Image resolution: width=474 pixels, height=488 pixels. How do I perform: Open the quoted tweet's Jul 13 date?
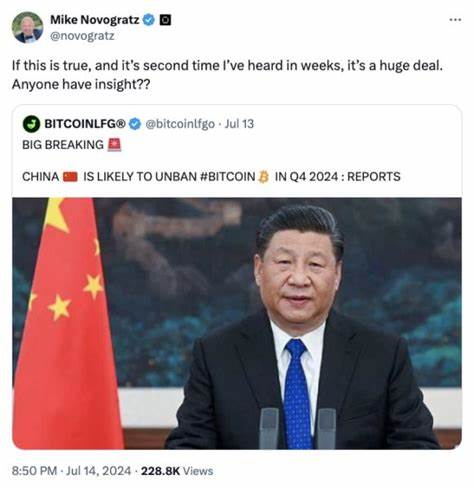tap(239, 124)
